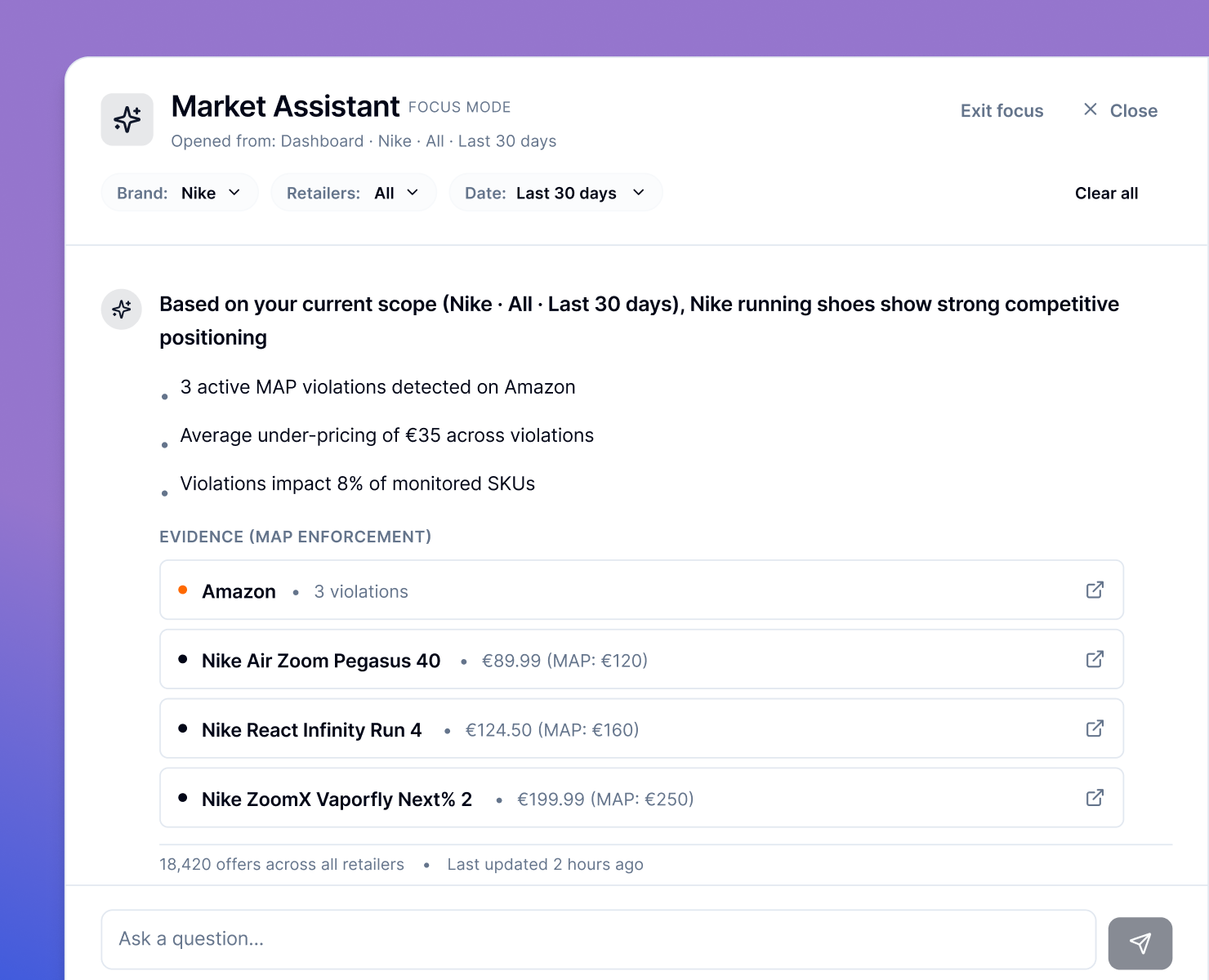
Task: Select the Amazon 3 violations evidence row
Action: point(641,590)
